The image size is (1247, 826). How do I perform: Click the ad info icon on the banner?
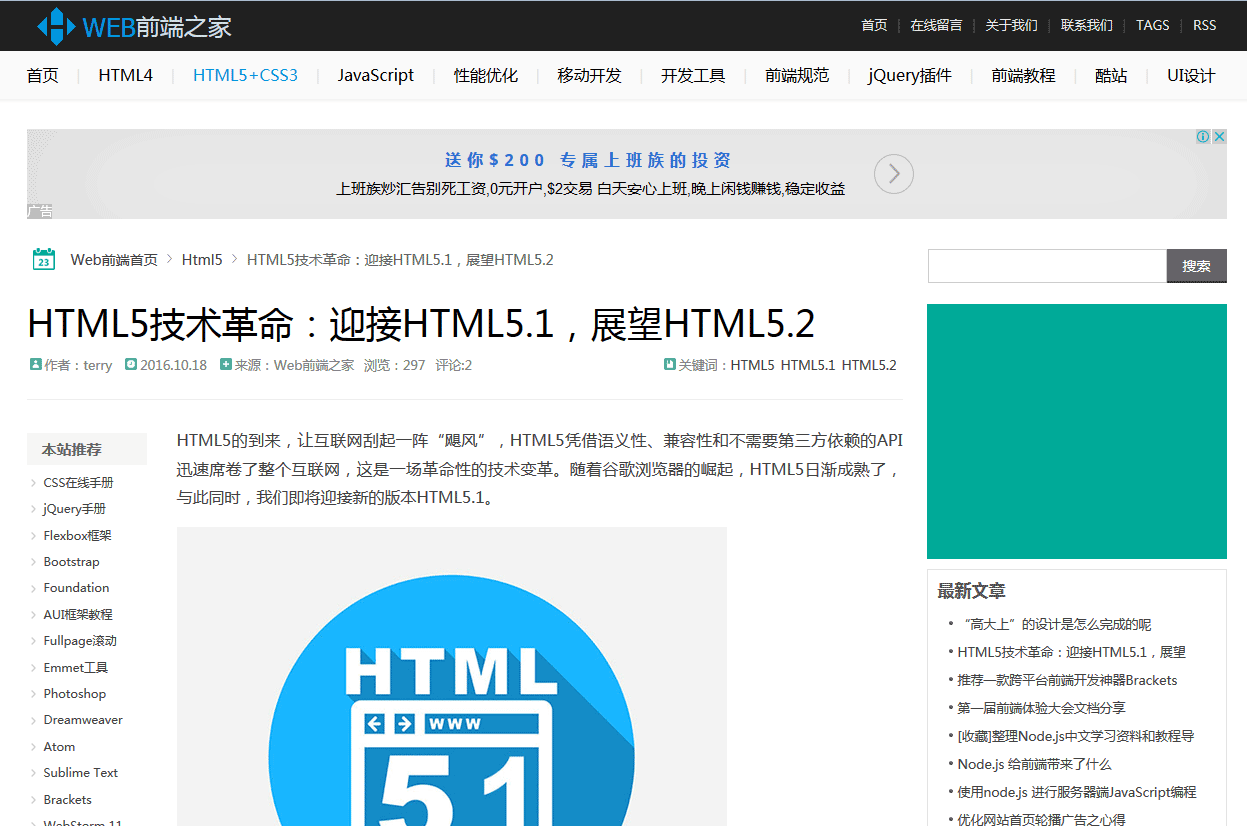(x=1203, y=137)
